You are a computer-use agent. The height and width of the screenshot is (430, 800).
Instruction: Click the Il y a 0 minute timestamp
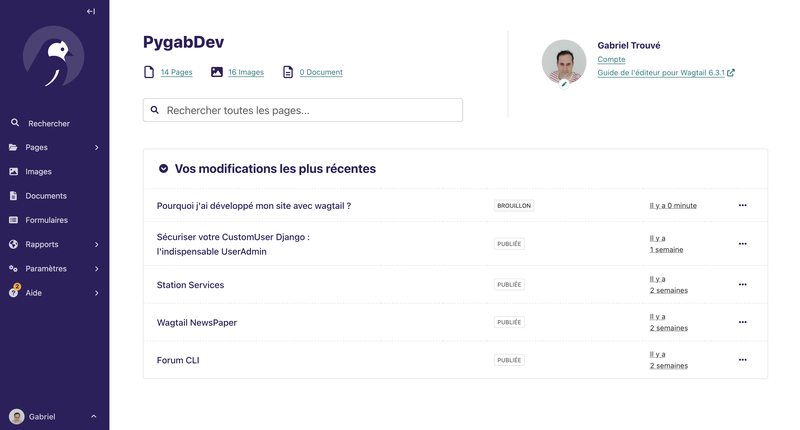[673, 206]
